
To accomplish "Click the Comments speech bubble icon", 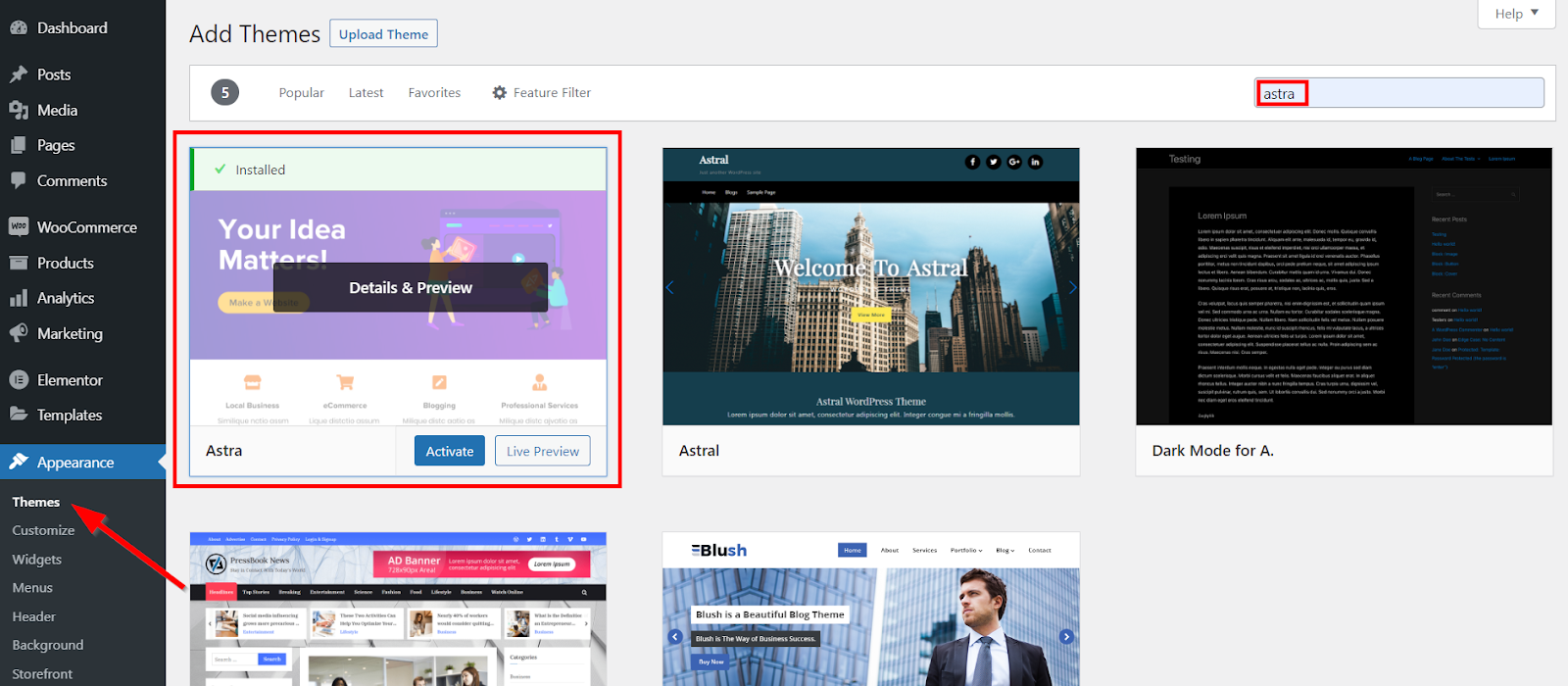I will 19,180.
